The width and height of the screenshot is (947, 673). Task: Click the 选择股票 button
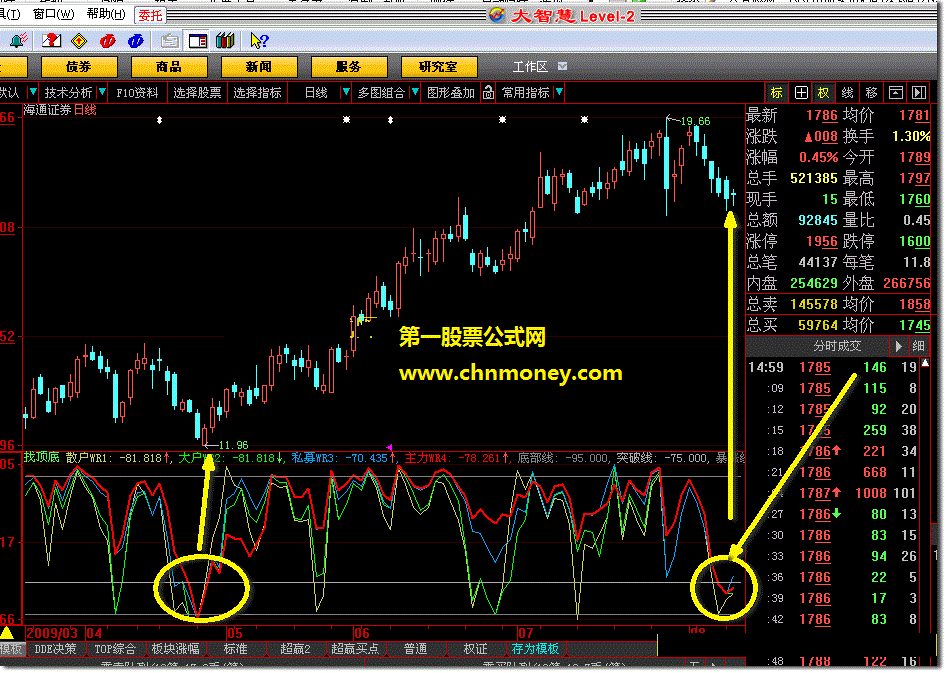click(x=197, y=92)
